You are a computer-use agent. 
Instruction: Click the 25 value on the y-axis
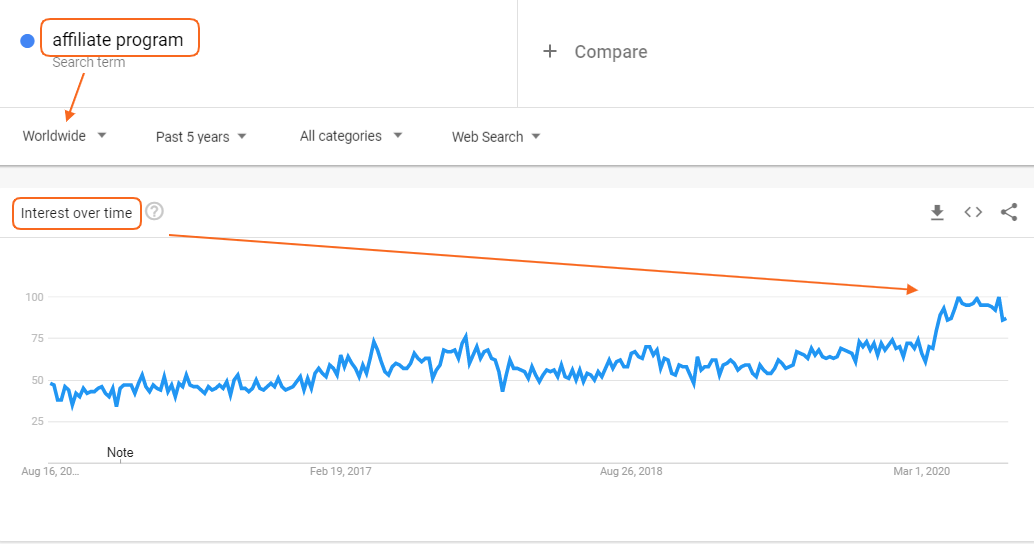point(37,421)
